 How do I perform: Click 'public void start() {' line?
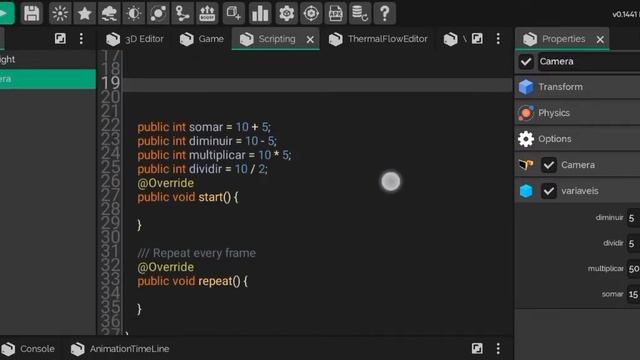(x=188, y=197)
